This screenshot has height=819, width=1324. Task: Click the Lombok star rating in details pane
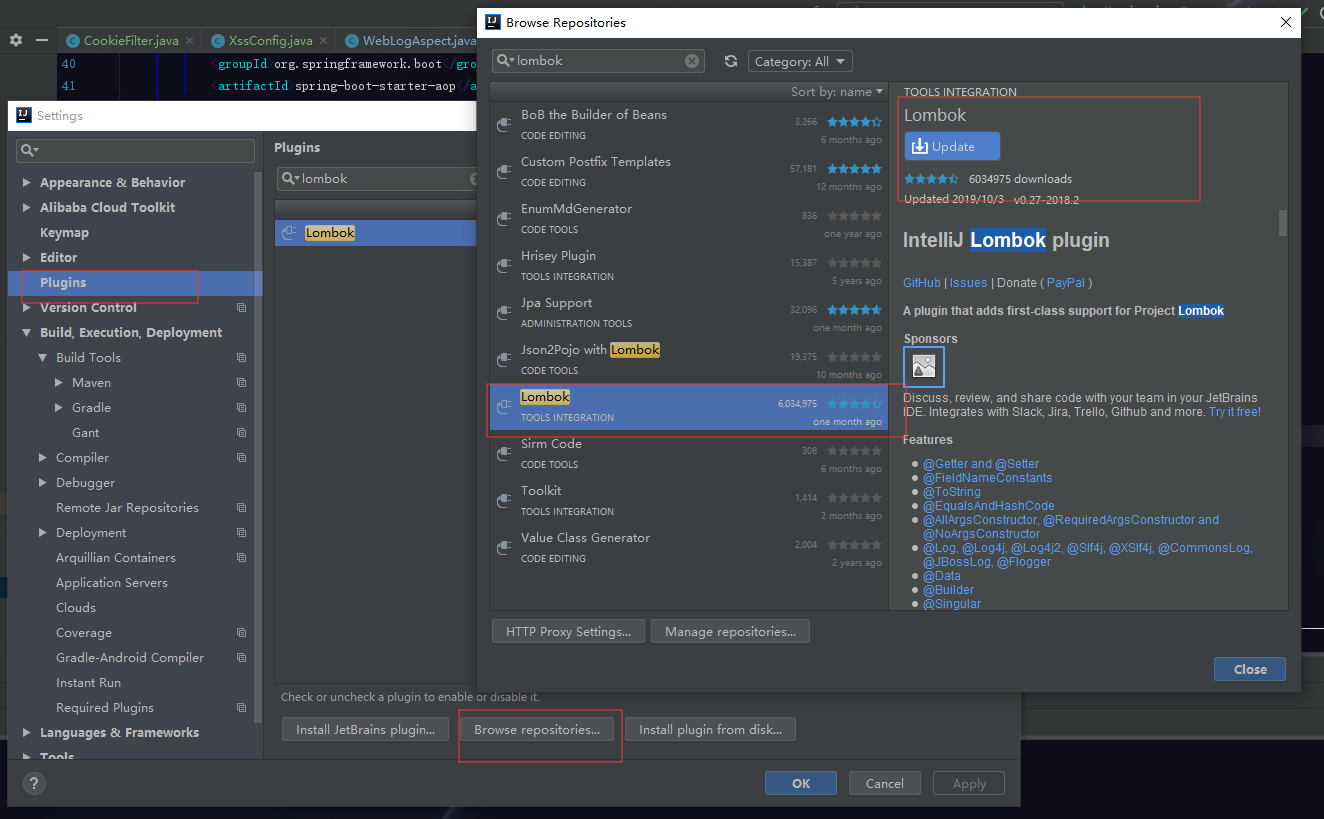pyautogui.click(x=932, y=179)
